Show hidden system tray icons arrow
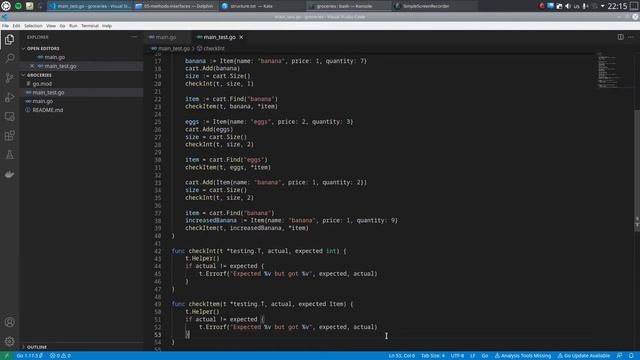The height and width of the screenshot is (360, 640). (602, 6)
